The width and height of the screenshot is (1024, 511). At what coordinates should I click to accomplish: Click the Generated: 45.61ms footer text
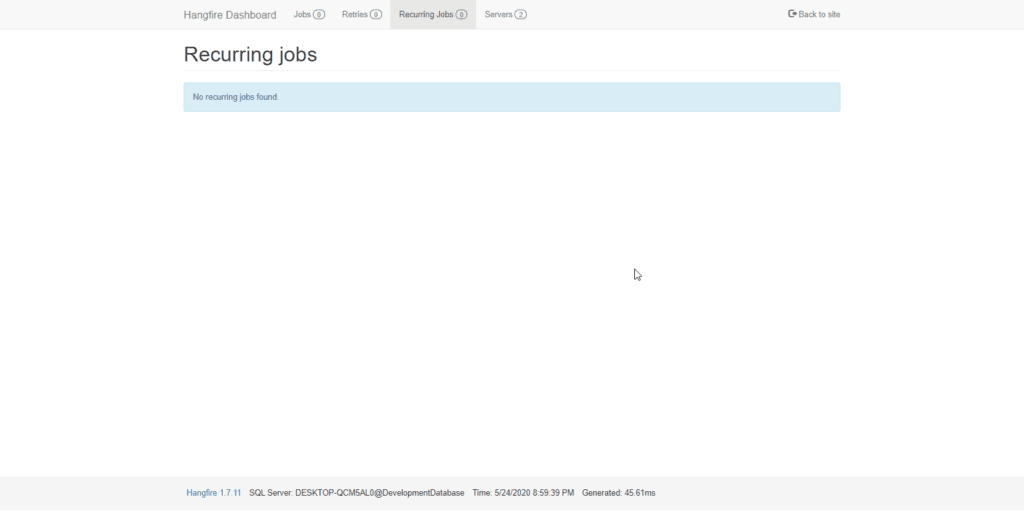(x=618, y=493)
